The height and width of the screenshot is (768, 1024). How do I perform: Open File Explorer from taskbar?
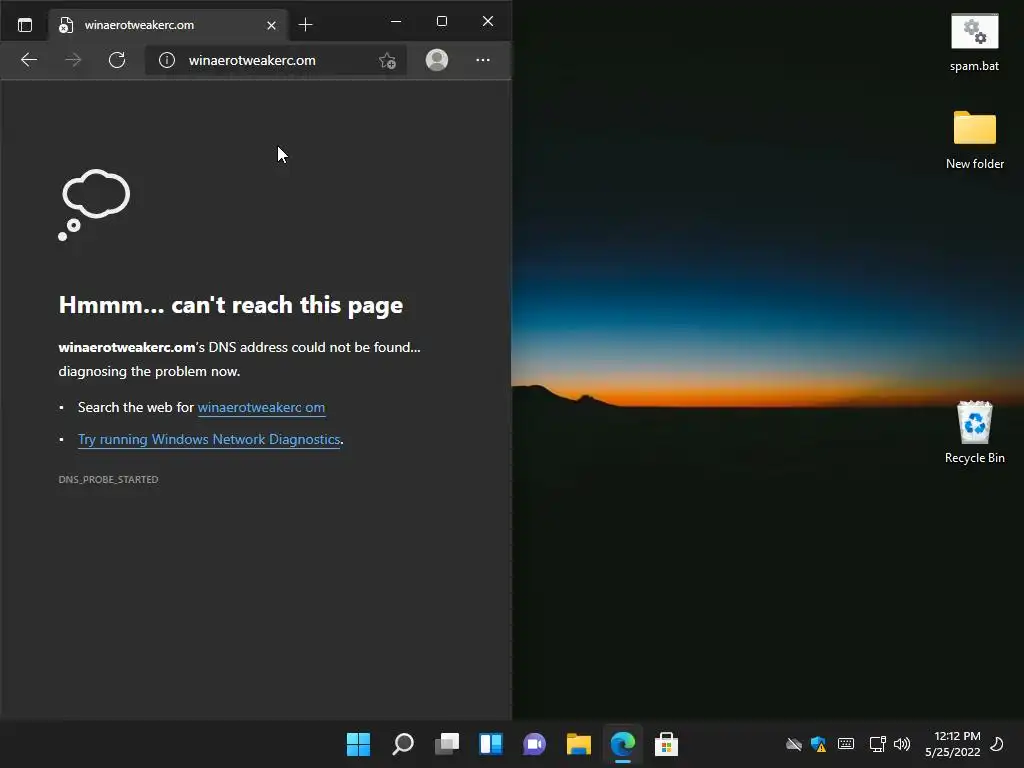pyautogui.click(x=579, y=744)
